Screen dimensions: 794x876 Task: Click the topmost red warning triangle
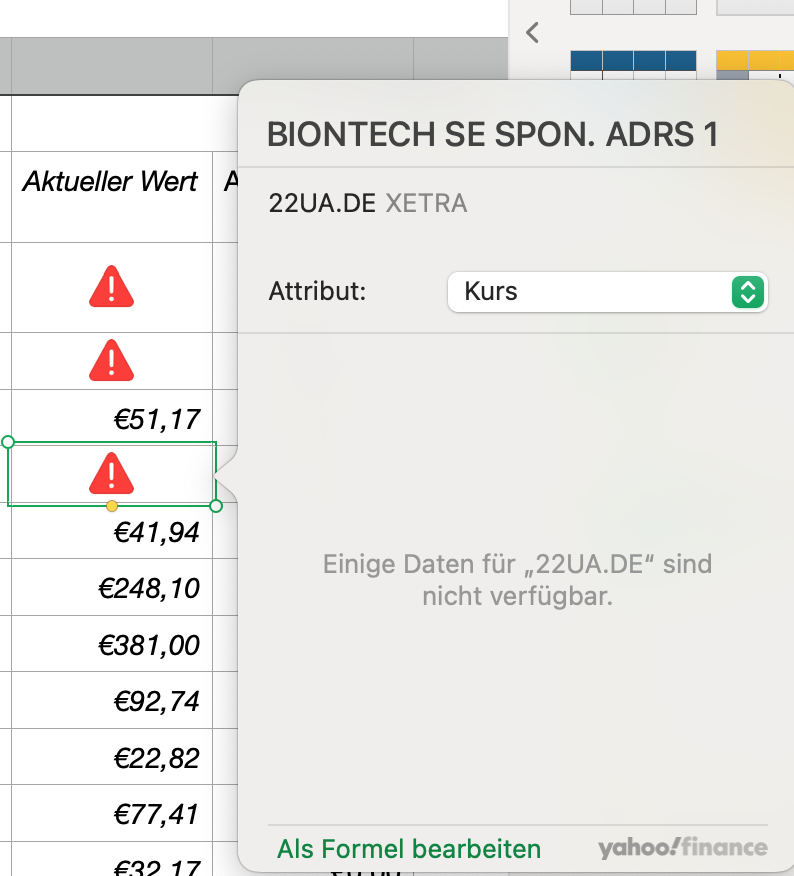pos(111,287)
